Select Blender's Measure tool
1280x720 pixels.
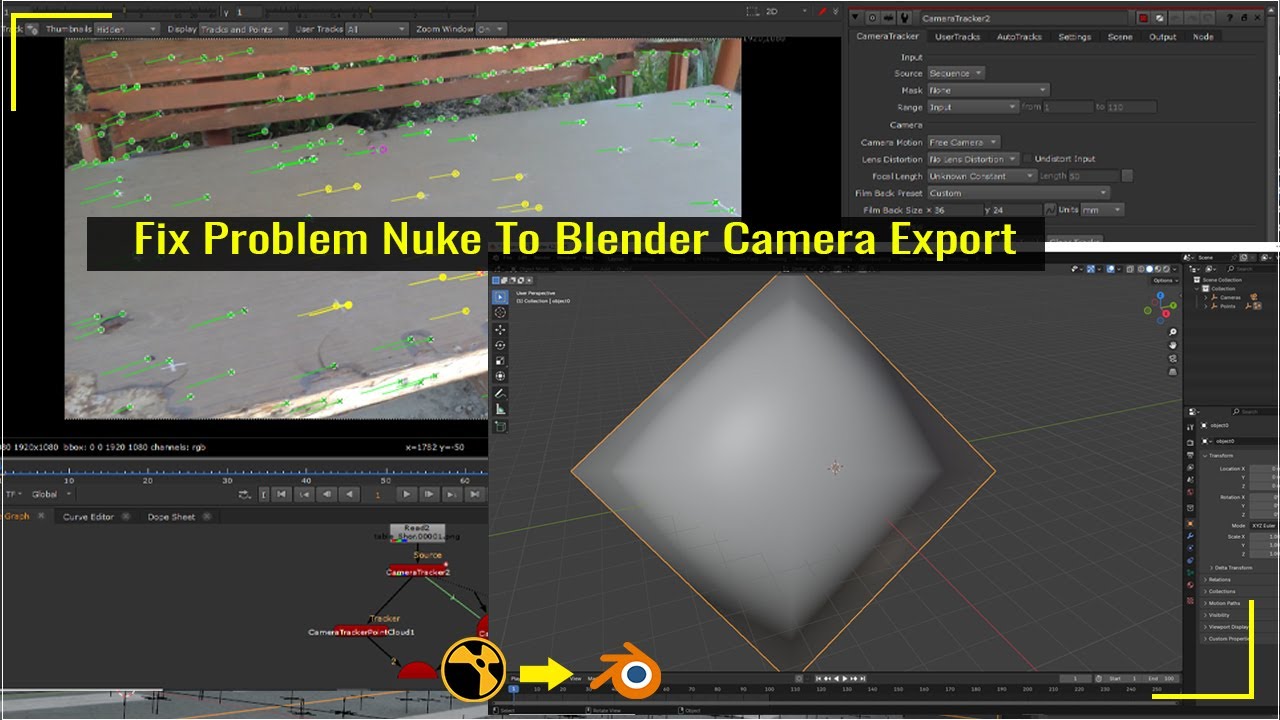click(x=500, y=409)
